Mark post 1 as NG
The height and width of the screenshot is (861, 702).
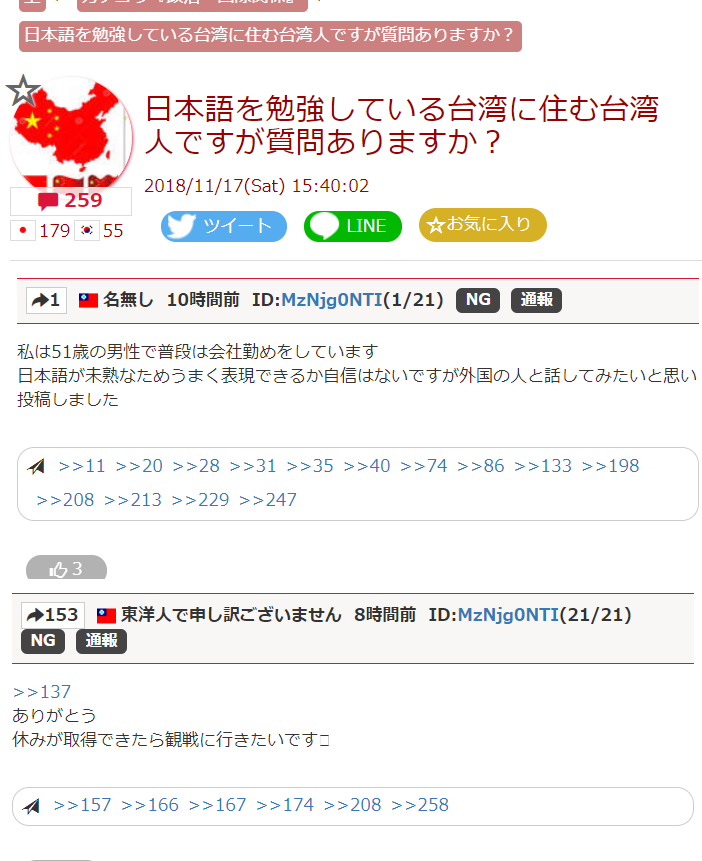click(478, 300)
